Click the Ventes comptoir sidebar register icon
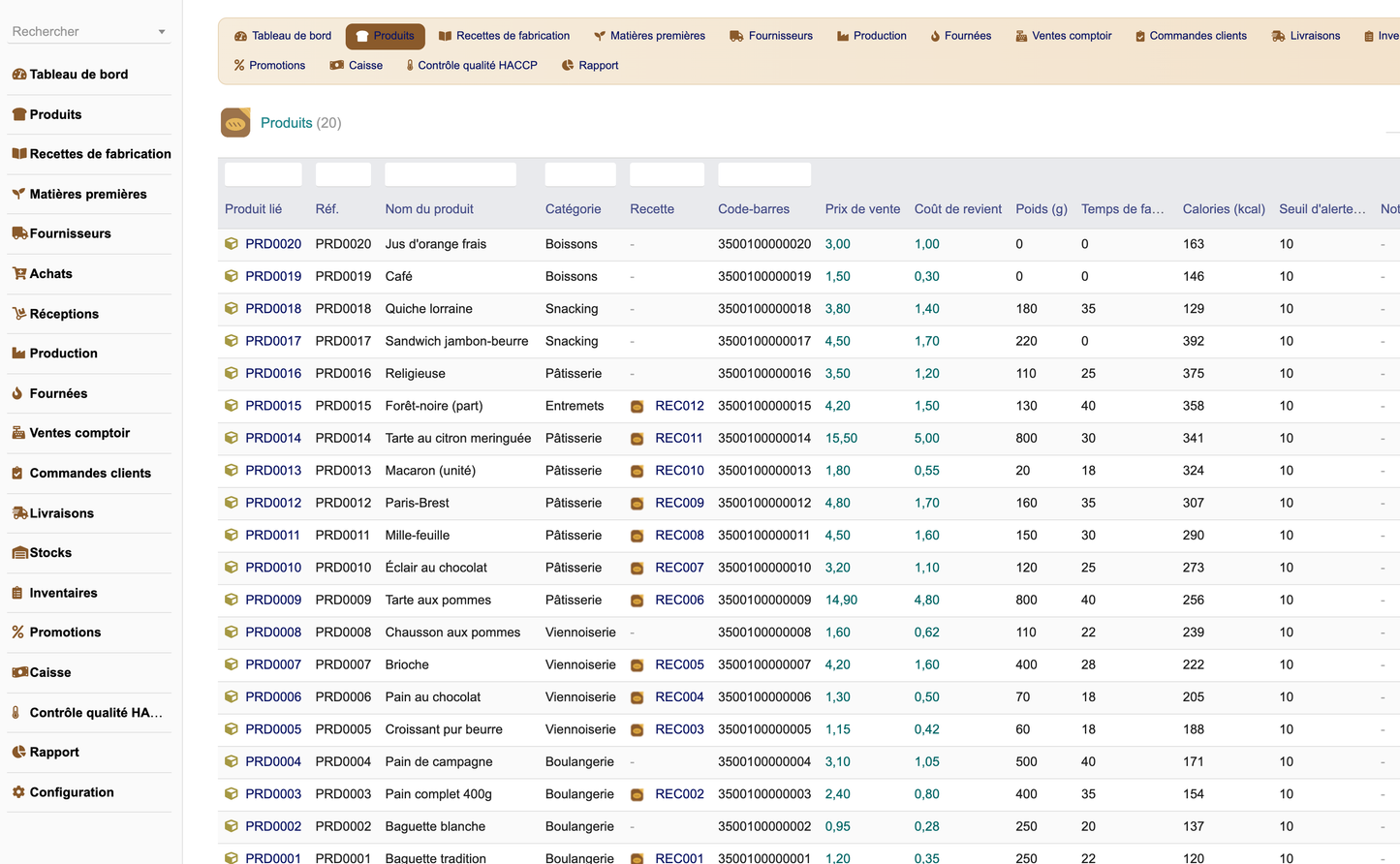The height and width of the screenshot is (864, 1400). (x=18, y=433)
